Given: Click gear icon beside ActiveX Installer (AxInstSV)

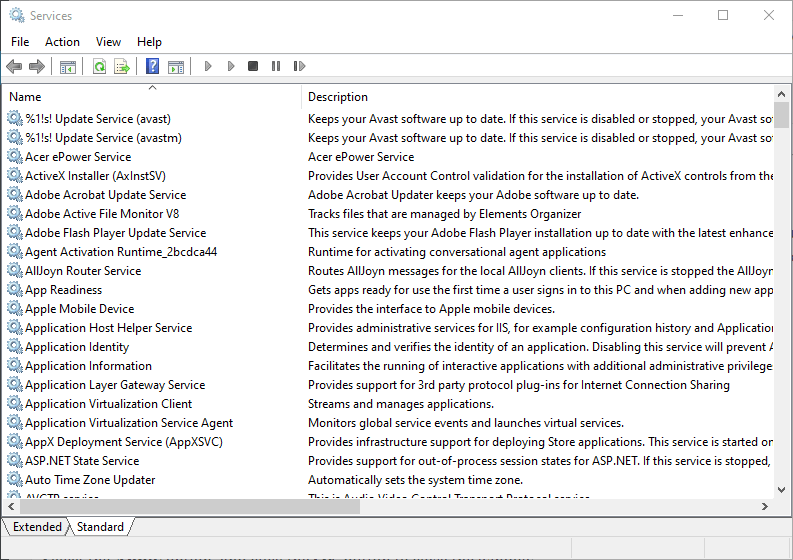Looking at the screenshot, I should click(15, 176).
